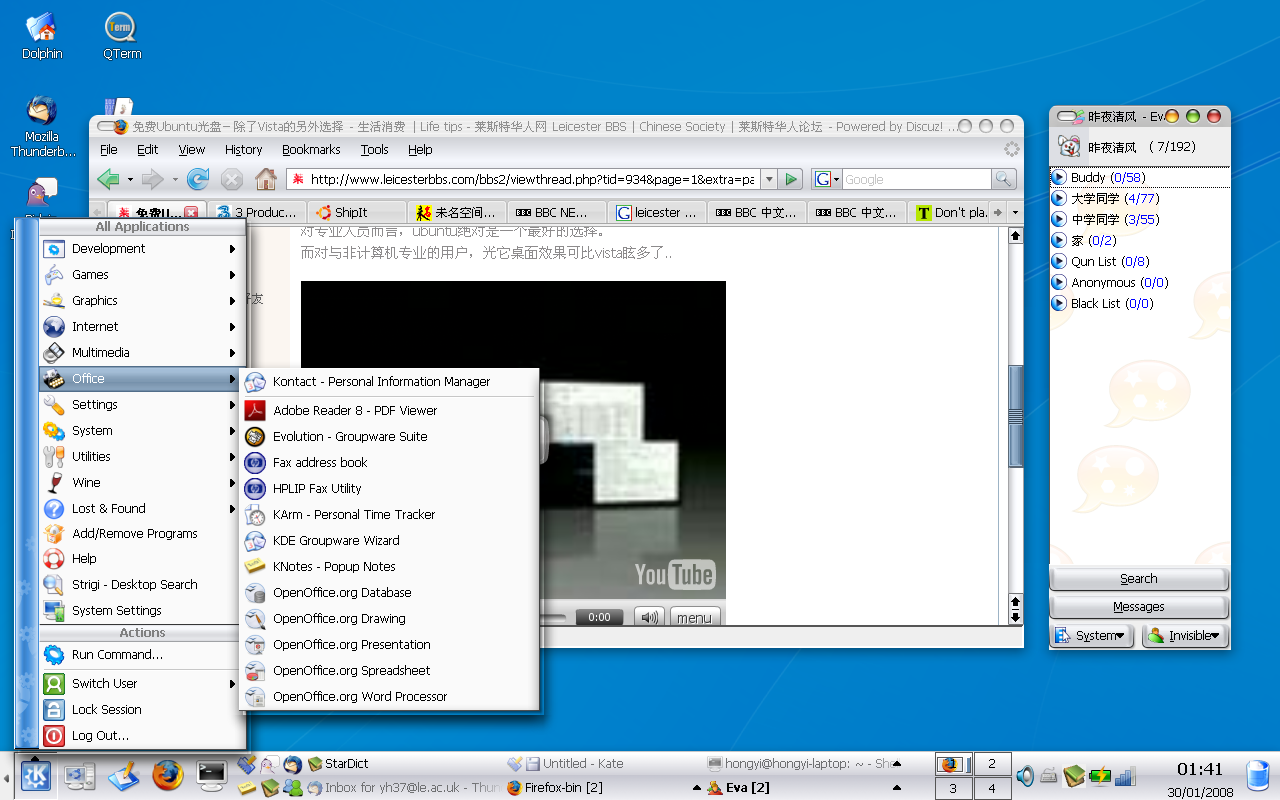Click into the Google search field
Viewport: 1280px width, 800px height.
click(x=916, y=179)
